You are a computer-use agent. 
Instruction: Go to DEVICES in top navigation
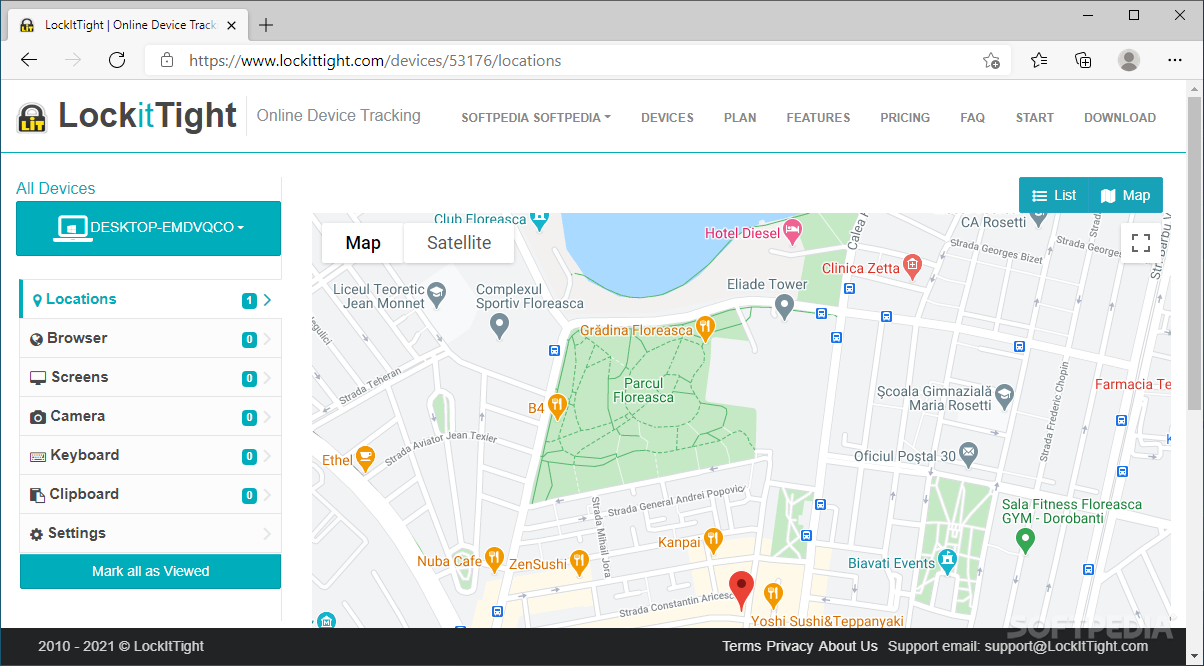pos(667,117)
